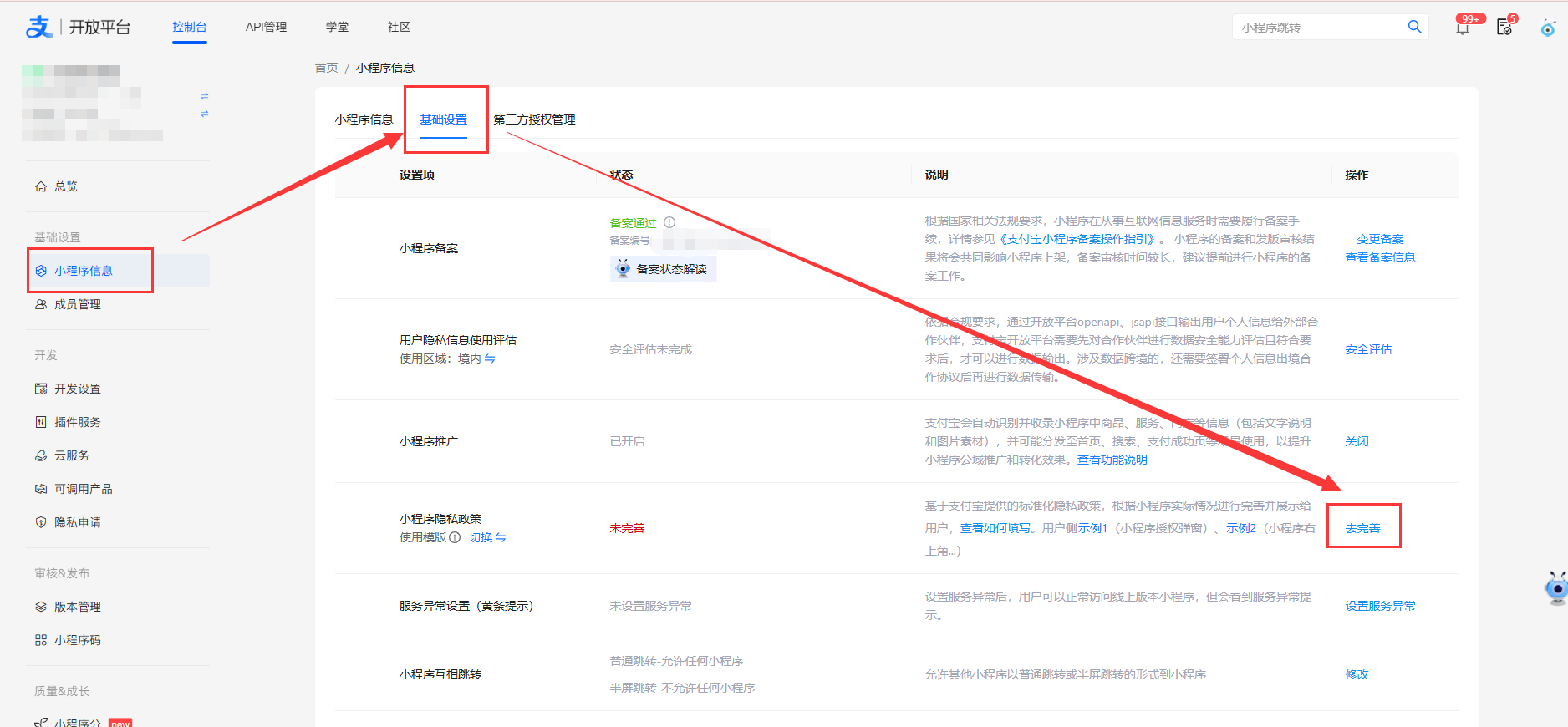The height and width of the screenshot is (727, 1568).
Task: Click the search magnifier icon
Action: pyautogui.click(x=1414, y=27)
